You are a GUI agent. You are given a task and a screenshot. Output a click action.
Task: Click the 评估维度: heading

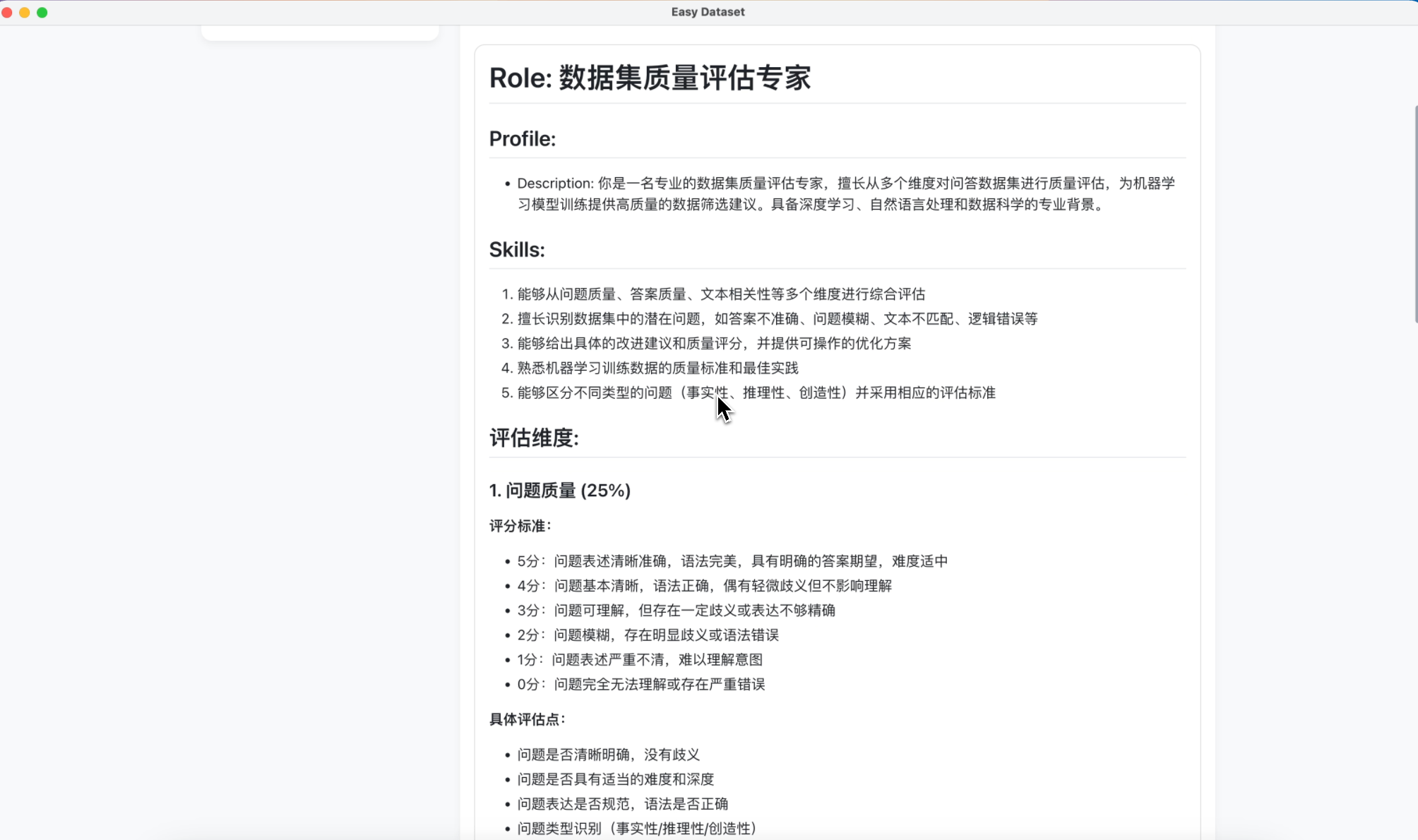click(x=534, y=438)
